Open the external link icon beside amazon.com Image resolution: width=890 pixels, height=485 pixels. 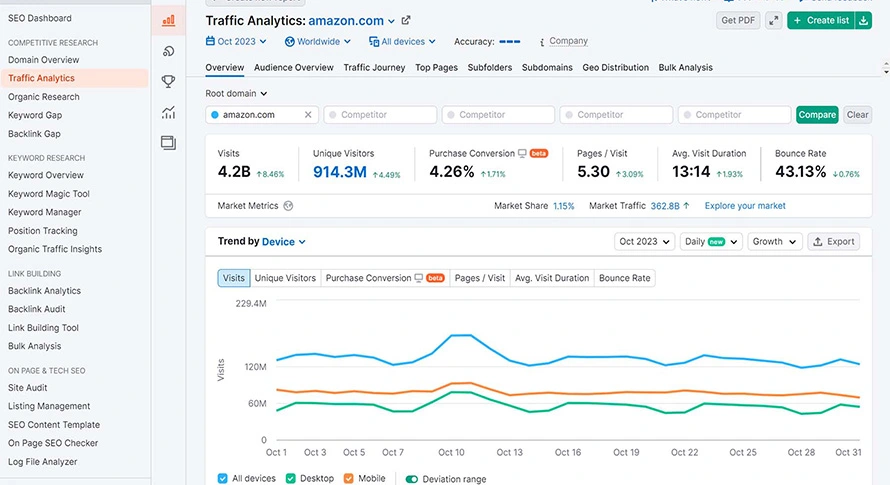406,20
